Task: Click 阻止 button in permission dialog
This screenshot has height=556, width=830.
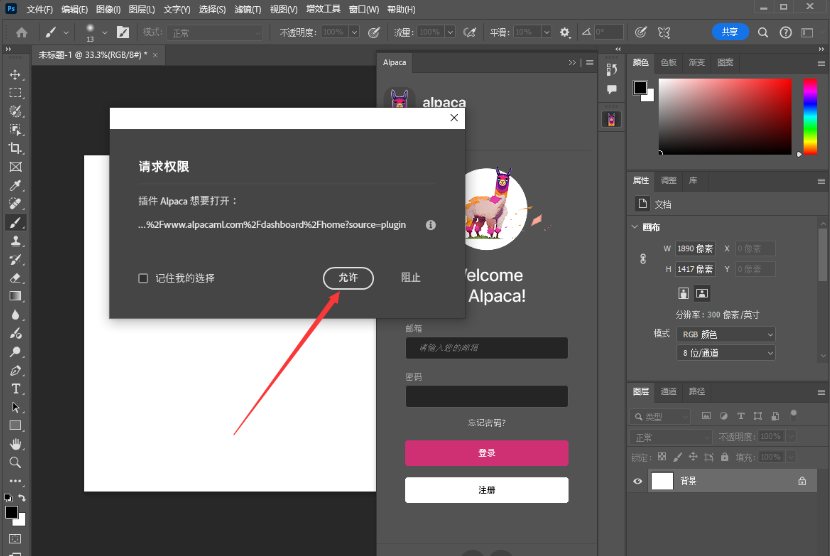Action: pyautogui.click(x=411, y=277)
